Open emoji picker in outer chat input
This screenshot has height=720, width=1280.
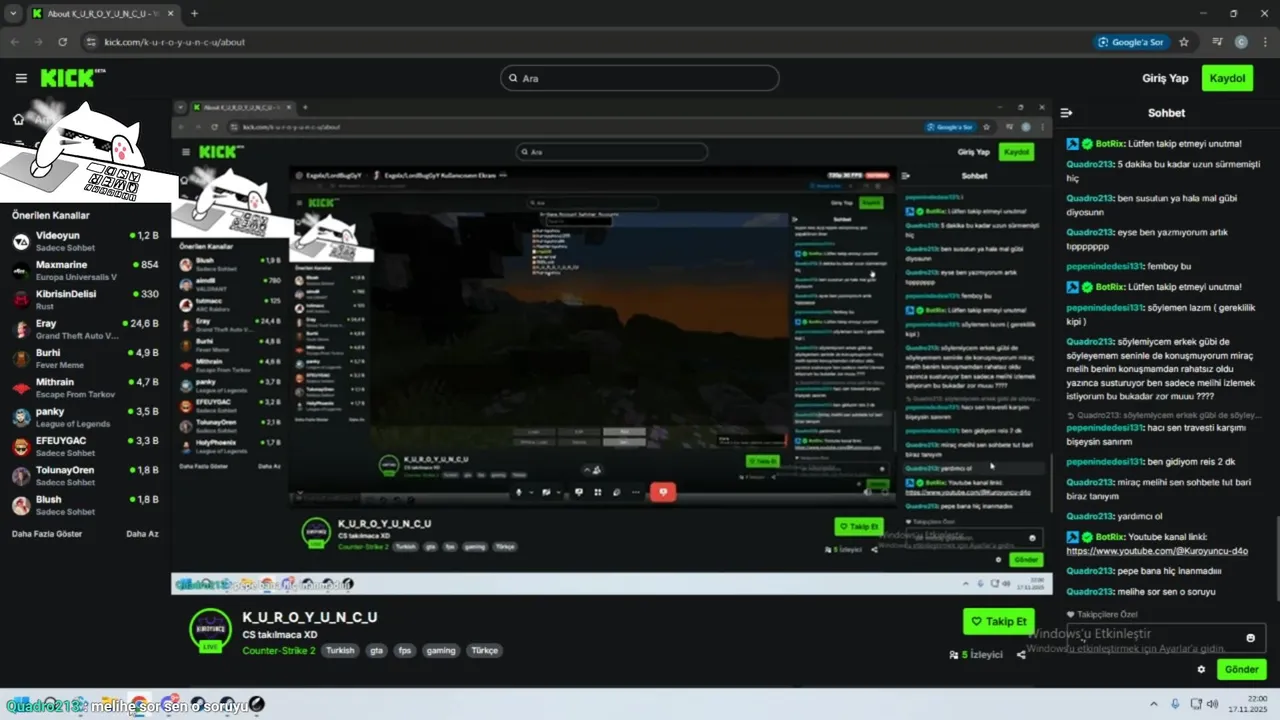click(x=1250, y=638)
